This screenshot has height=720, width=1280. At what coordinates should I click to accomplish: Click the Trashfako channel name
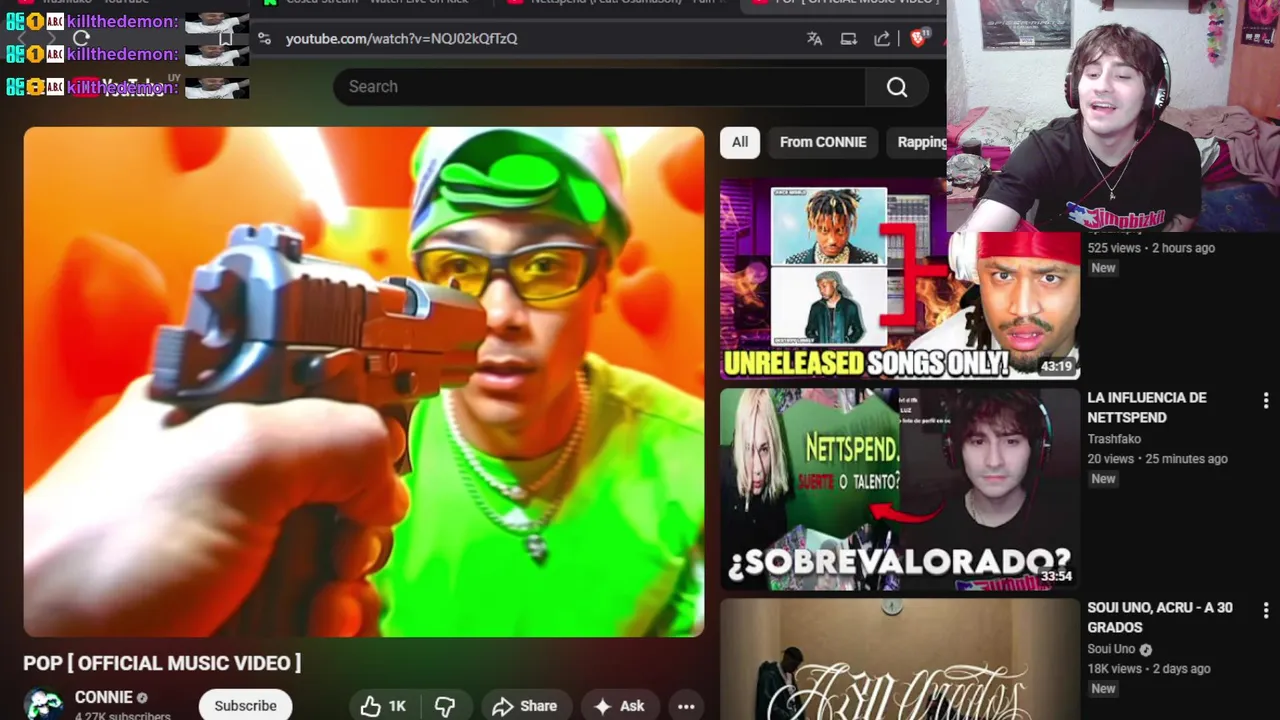coord(1114,438)
